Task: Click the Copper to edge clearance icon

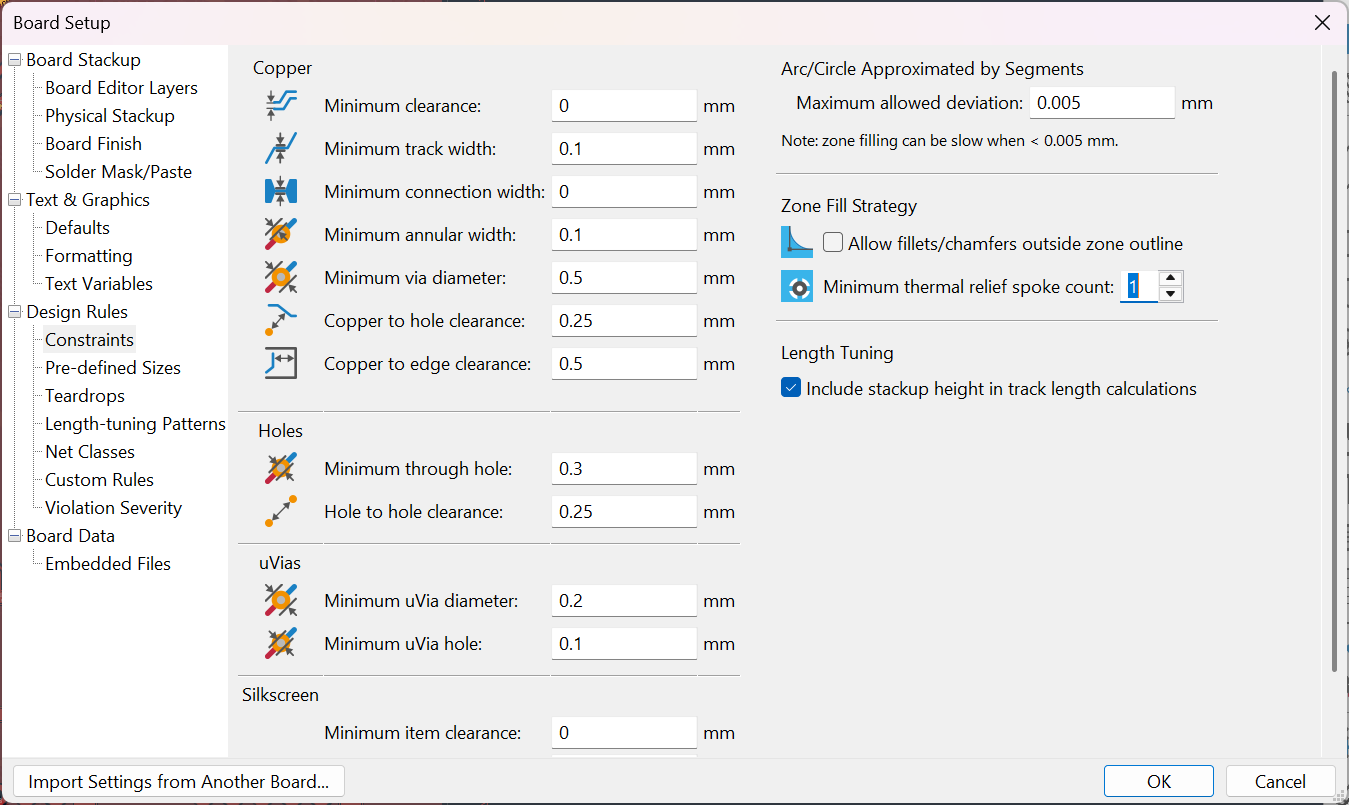Action: 281,364
